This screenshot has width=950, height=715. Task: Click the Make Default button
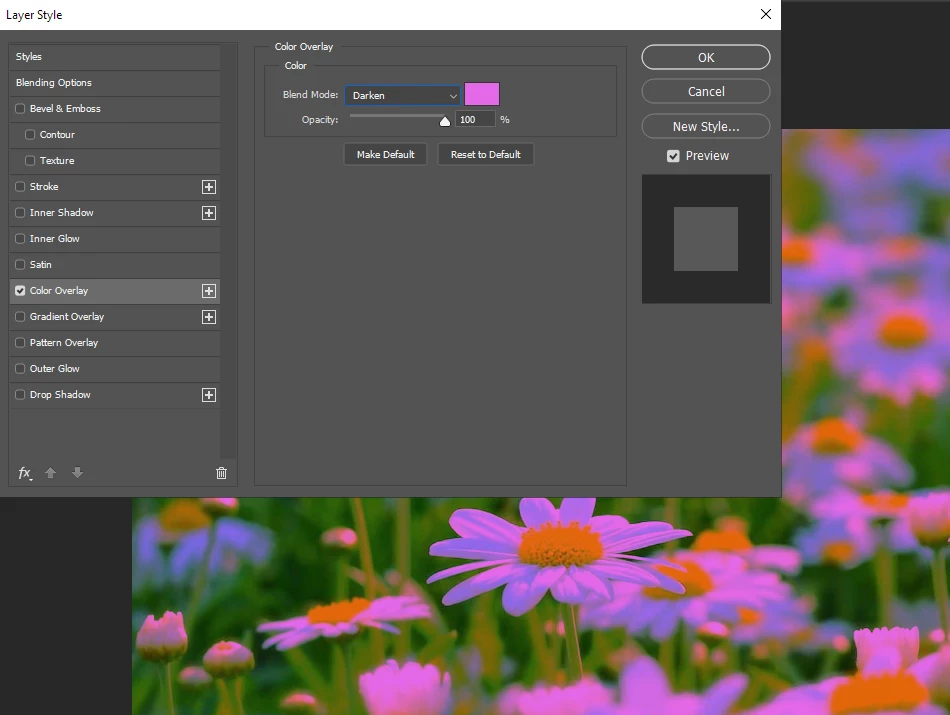pyautogui.click(x=385, y=155)
